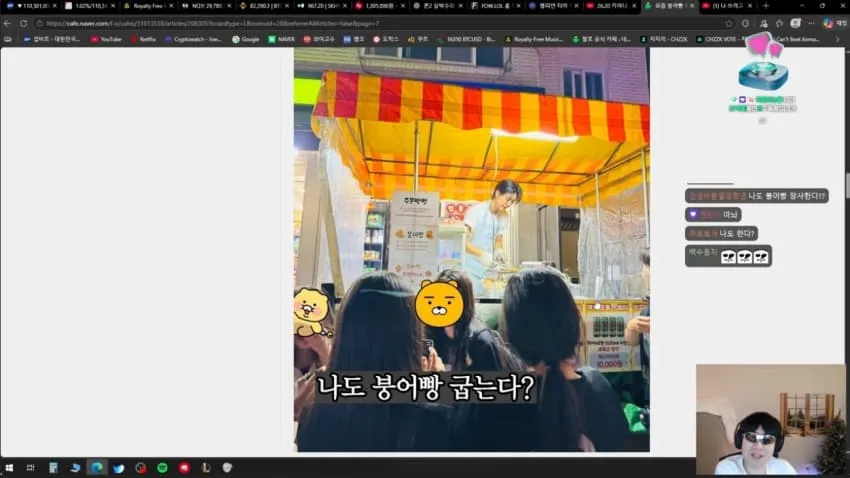Click chat message '아님'
This screenshot has width=850, height=478.
pyautogui.click(x=713, y=215)
